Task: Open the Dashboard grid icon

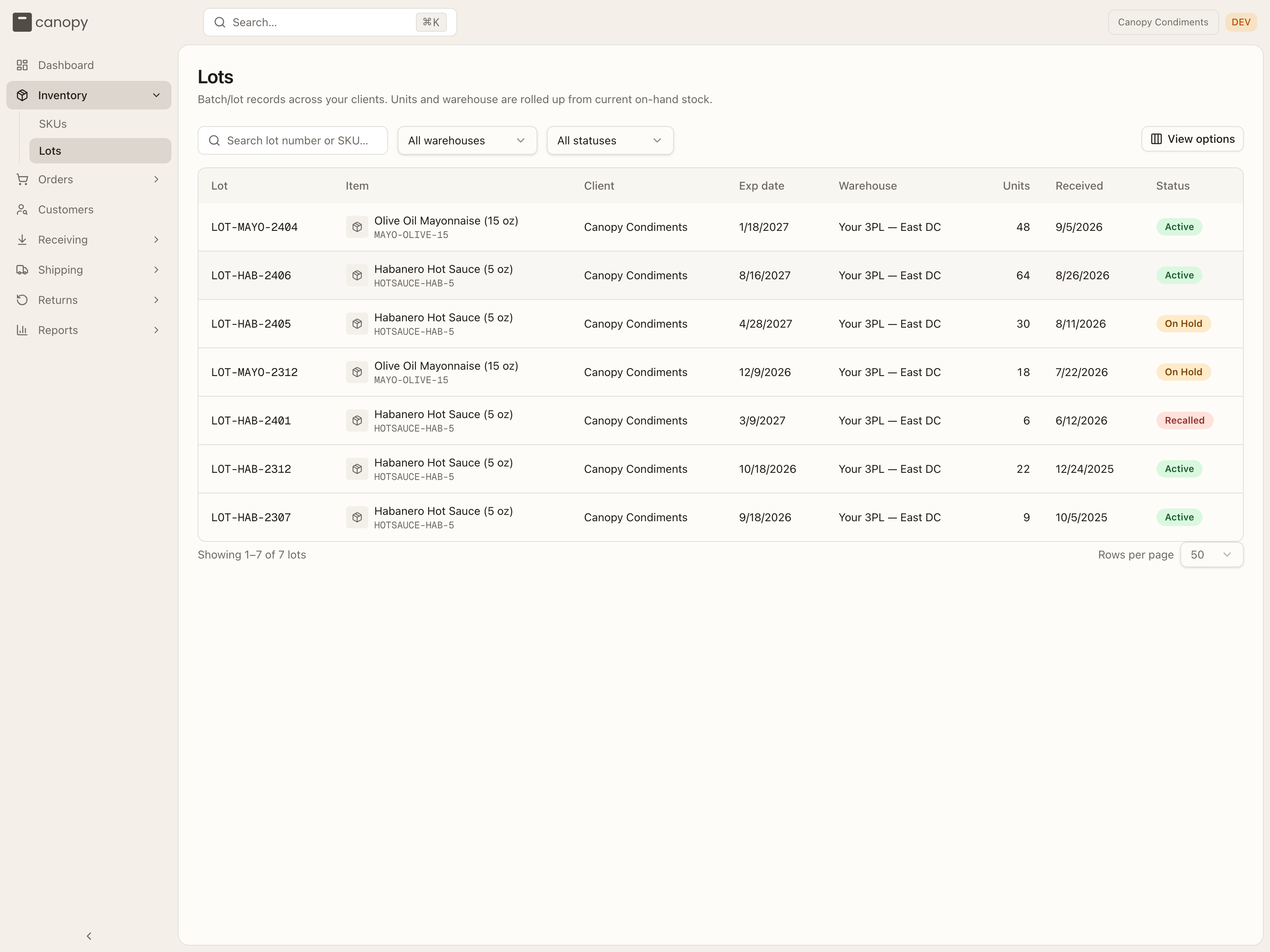Action: point(22,65)
